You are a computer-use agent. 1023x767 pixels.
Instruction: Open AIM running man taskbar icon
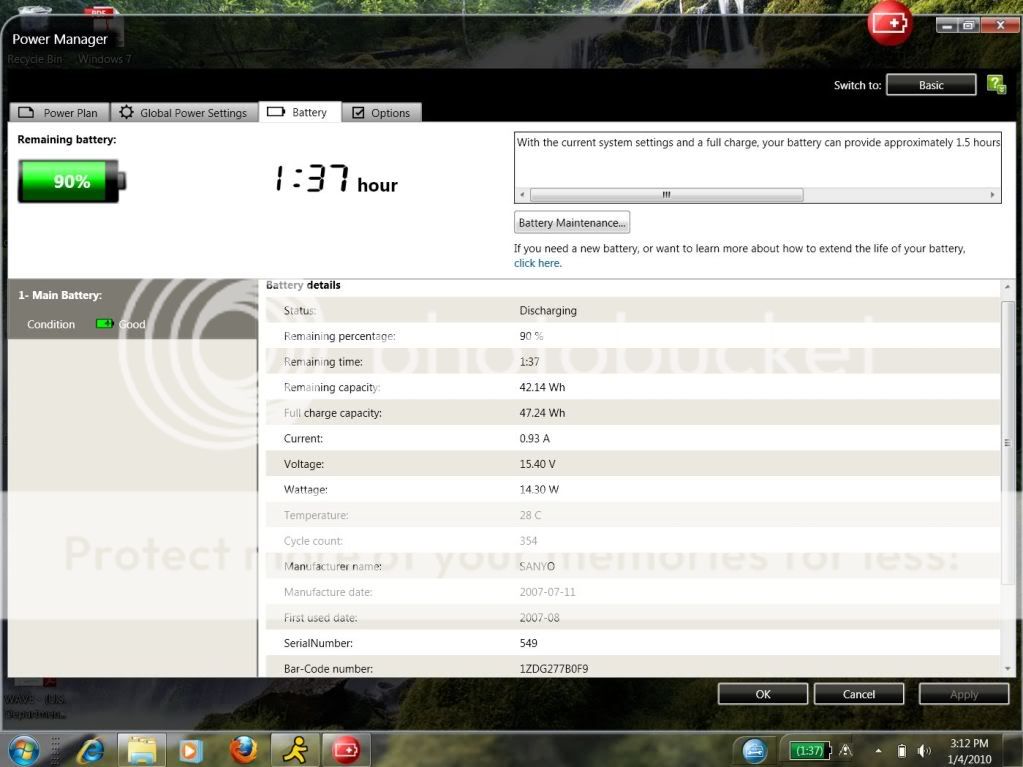pyautogui.click(x=294, y=749)
